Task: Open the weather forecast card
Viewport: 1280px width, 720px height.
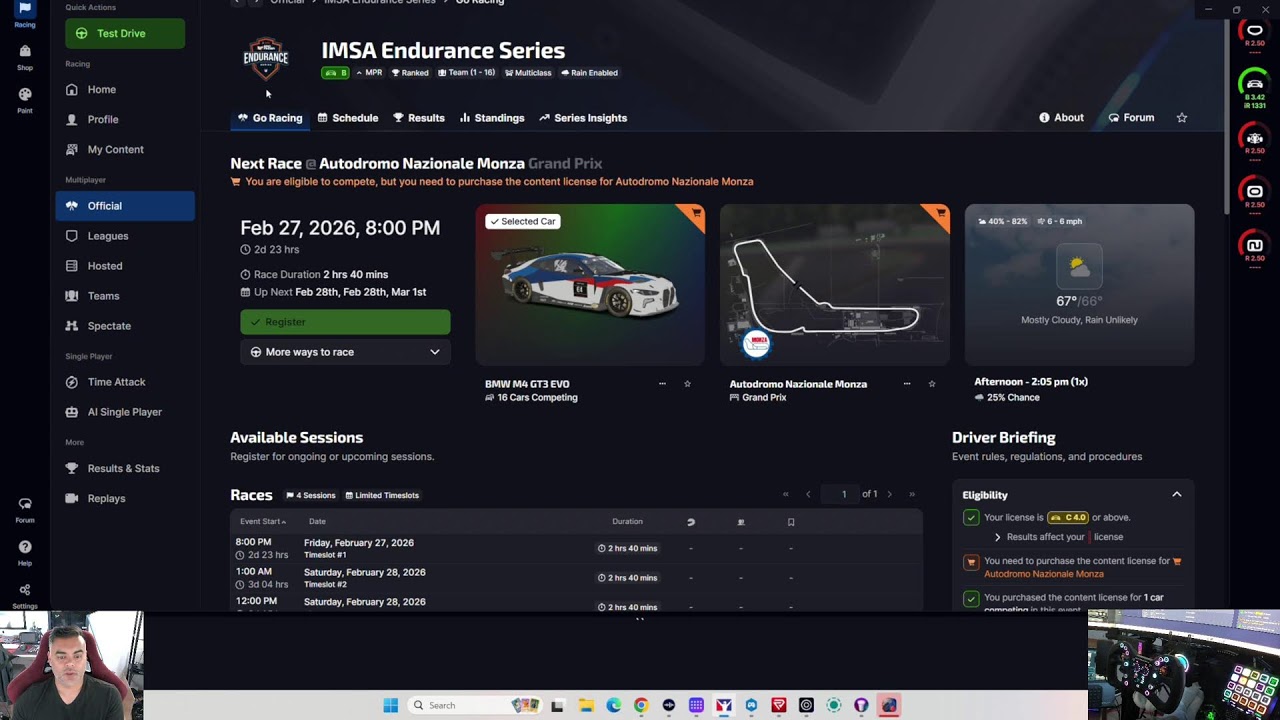Action: (1079, 285)
